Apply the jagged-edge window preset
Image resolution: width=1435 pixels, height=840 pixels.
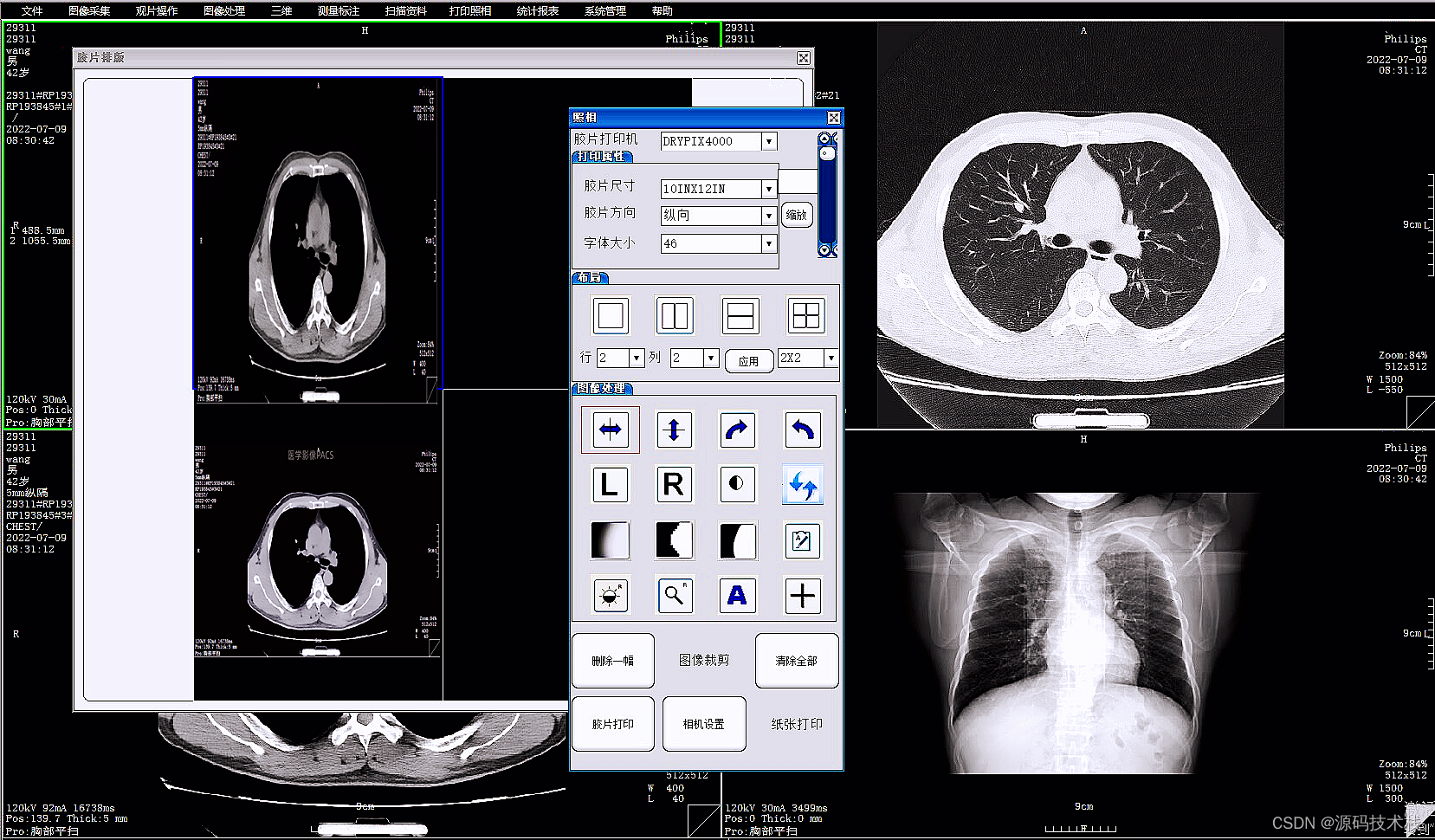pos(674,540)
